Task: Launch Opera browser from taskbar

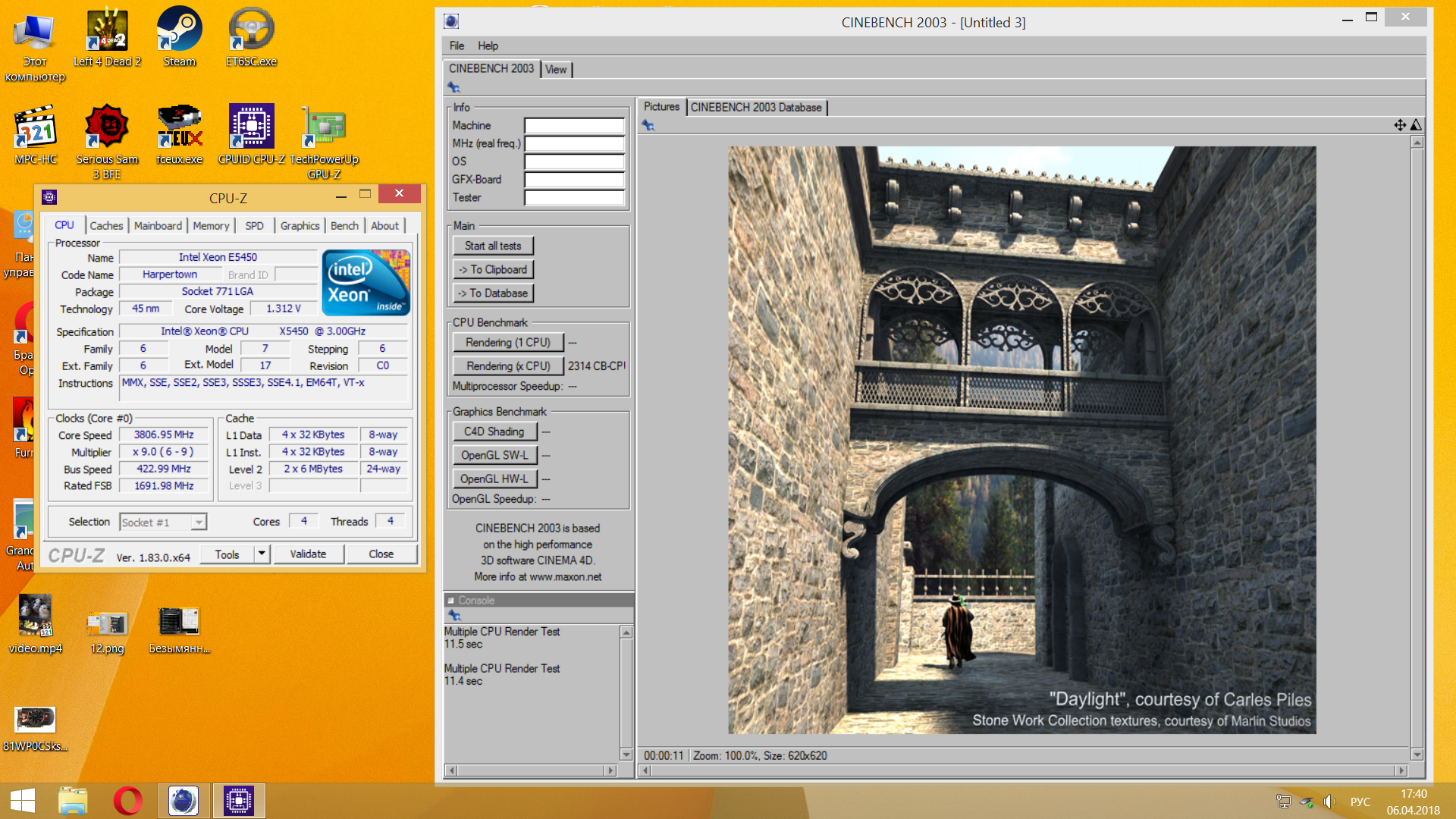Action: tap(128, 801)
